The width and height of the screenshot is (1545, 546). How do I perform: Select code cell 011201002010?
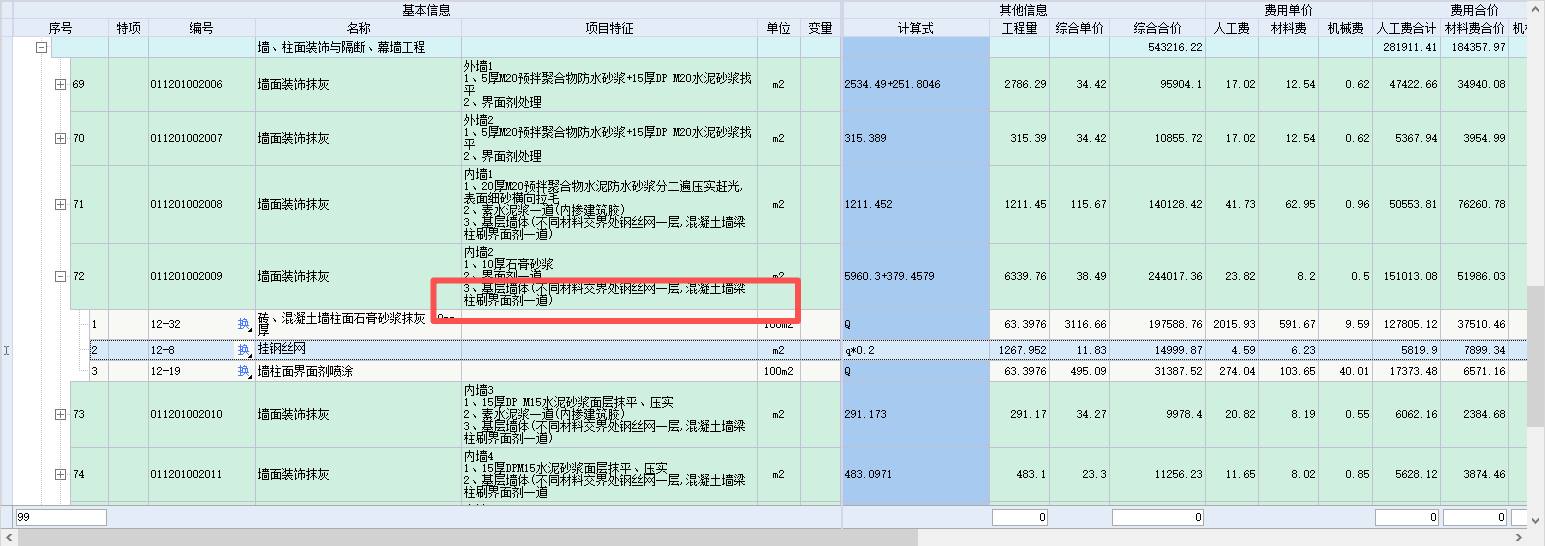click(202, 414)
